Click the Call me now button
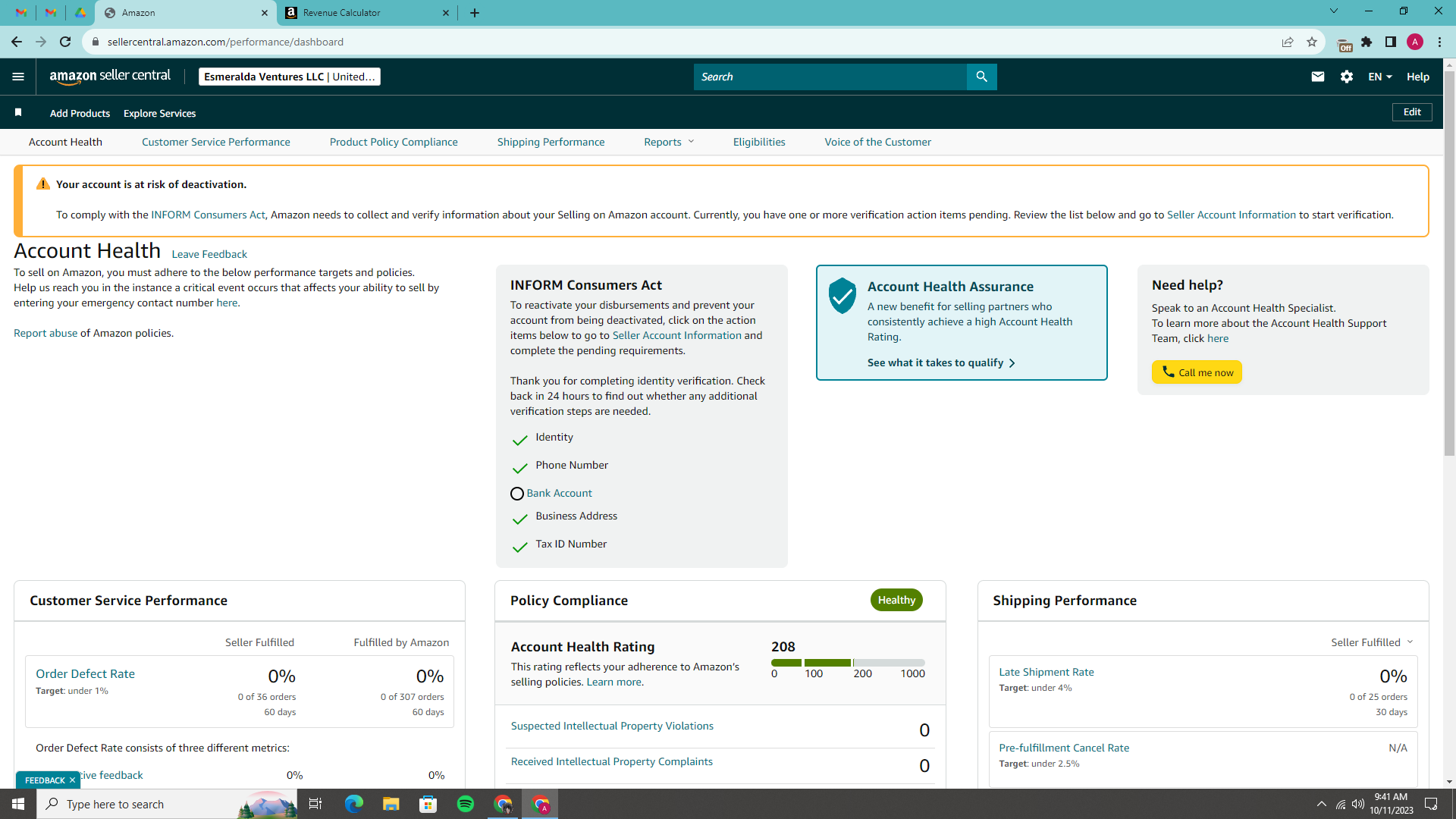The width and height of the screenshot is (1456, 819). pos(1197,372)
